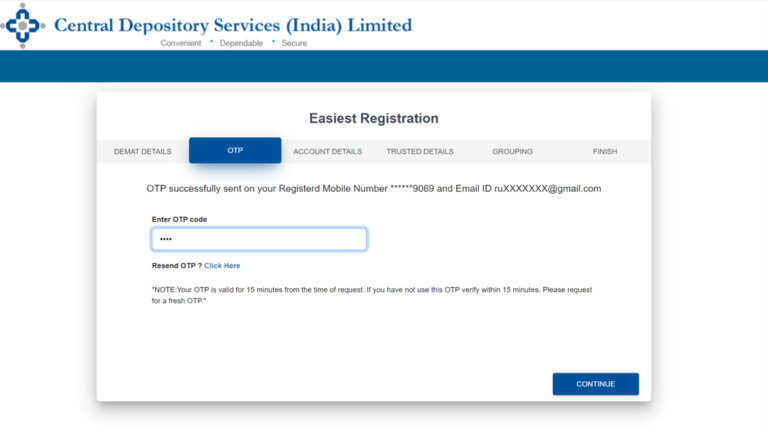The width and height of the screenshot is (768, 435).
Task: Click the OTP validity note text
Action: [x=372, y=295]
